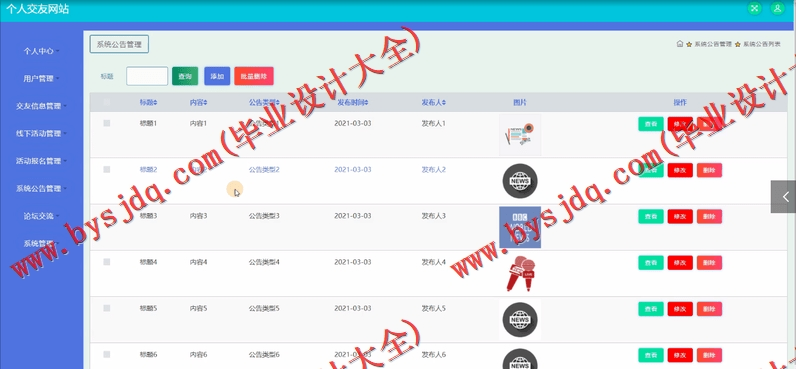Edit the 标题4 row with 修改

(x=680, y=262)
